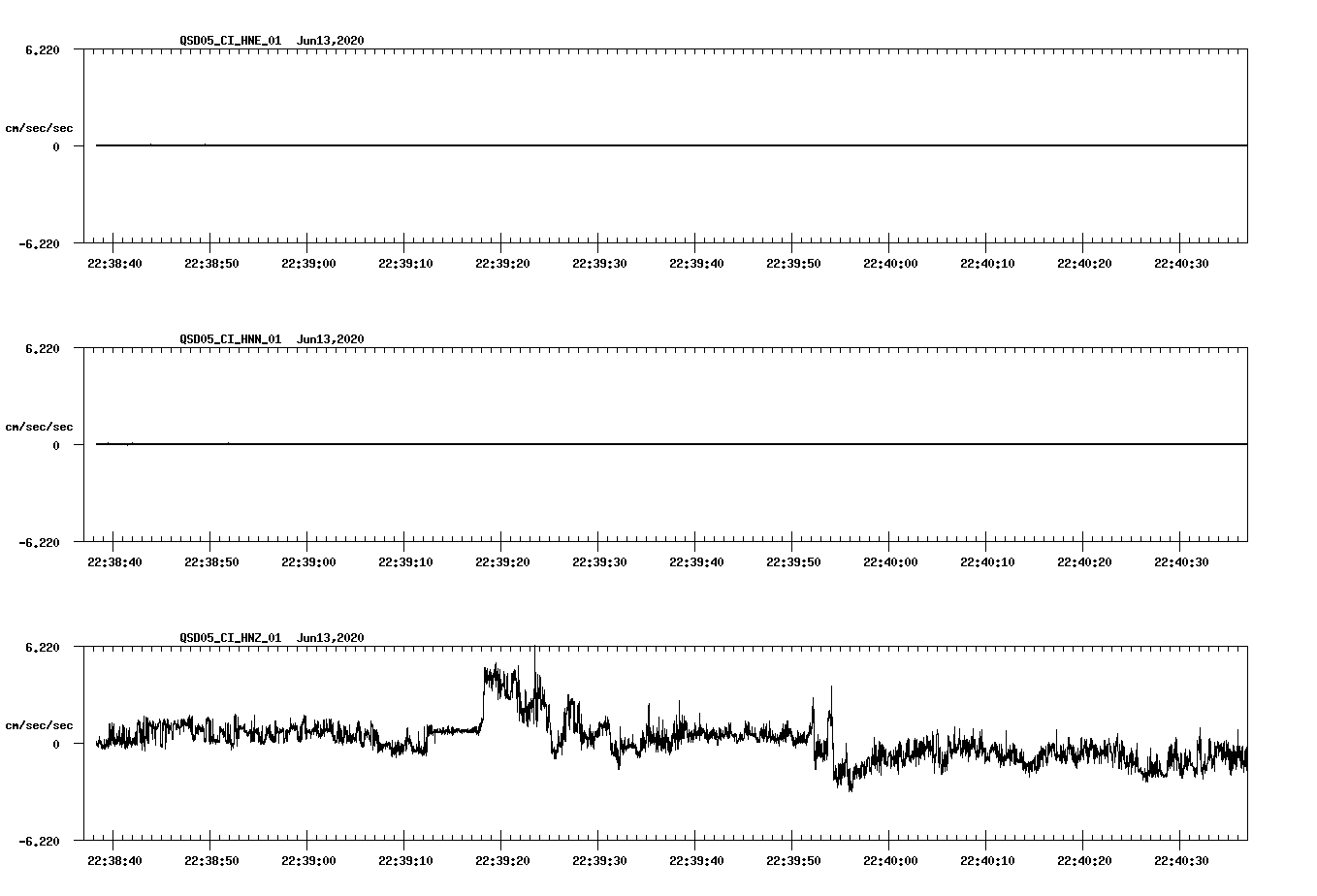Select the 22:40:20 time label under HNN plot
Viewport: 1317px width, 896px height.
(1084, 562)
